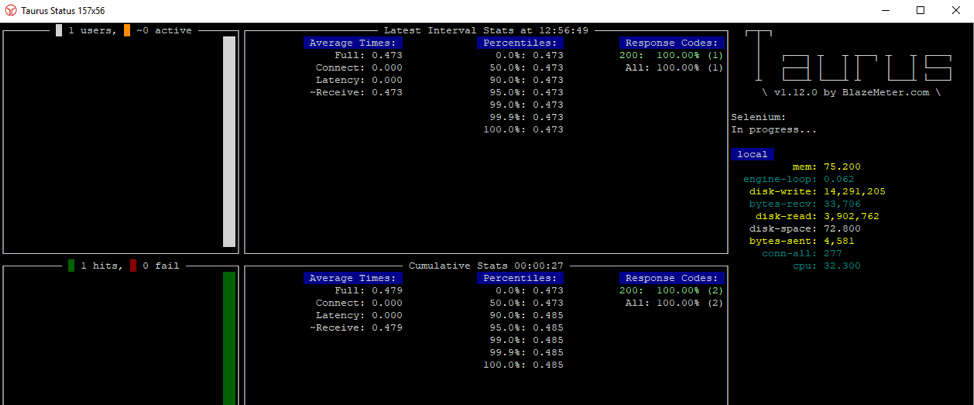Click 'disk-space: 72.800' metric
This screenshot has height=405, width=974.
[805, 229]
